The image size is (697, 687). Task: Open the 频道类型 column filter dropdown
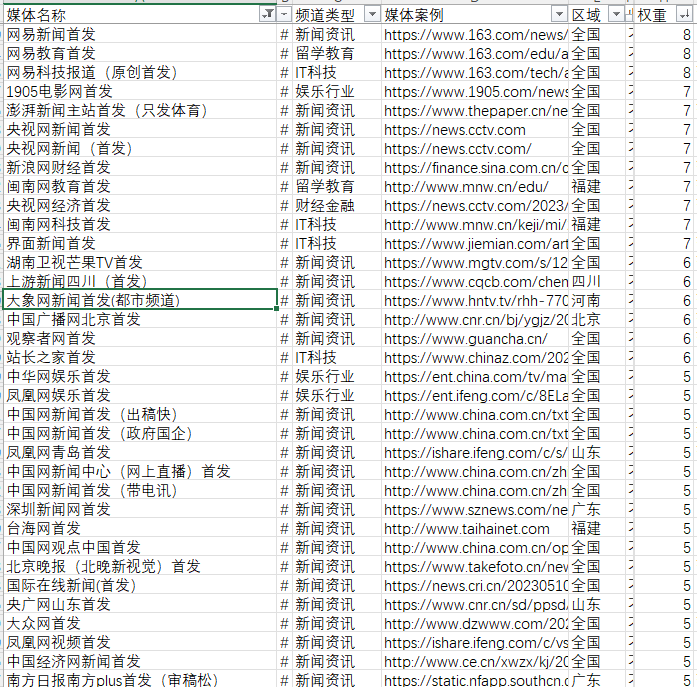pyautogui.click(x=371, y=14)
